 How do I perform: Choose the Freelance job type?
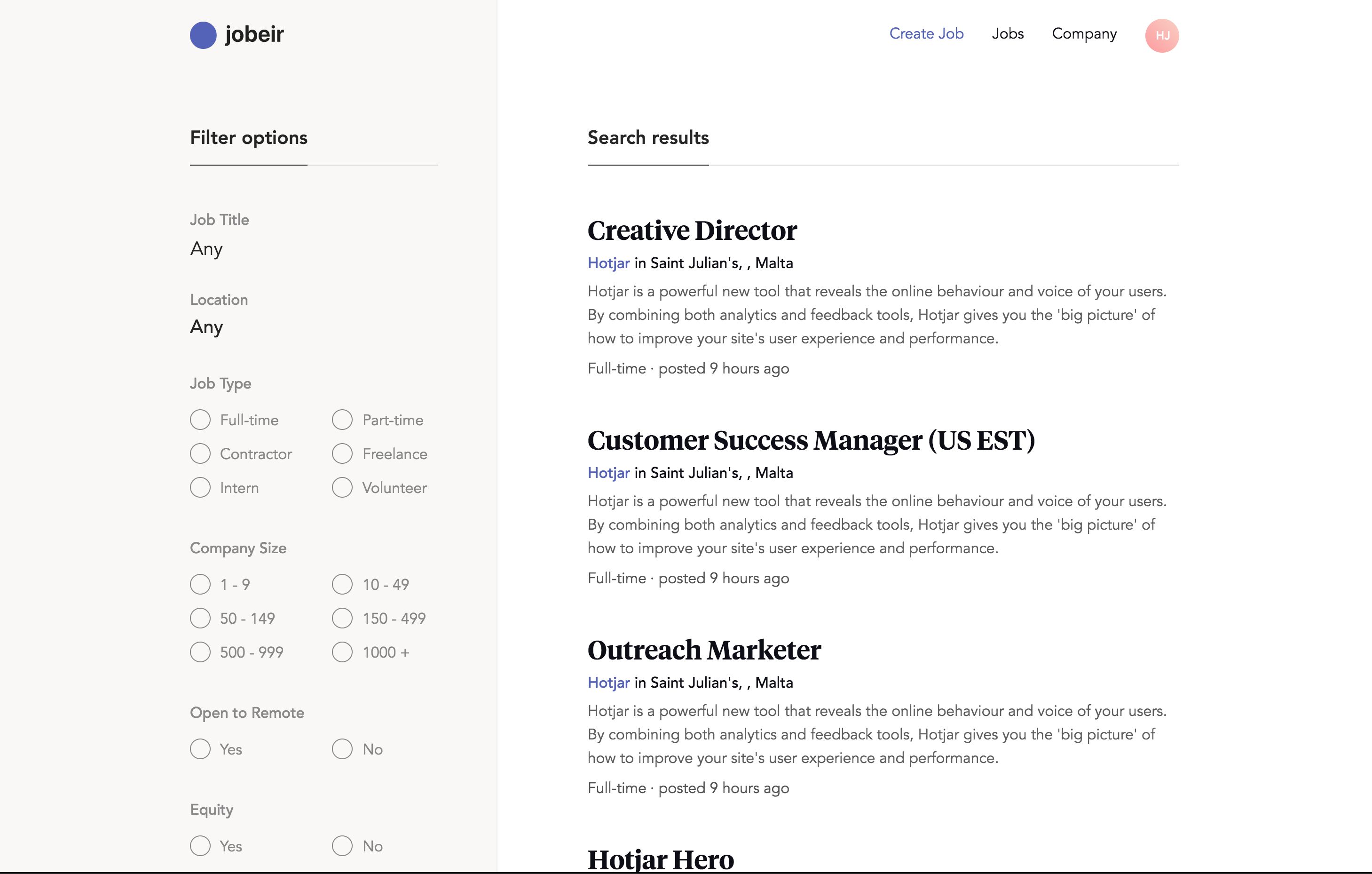click(x=342, y=454)
